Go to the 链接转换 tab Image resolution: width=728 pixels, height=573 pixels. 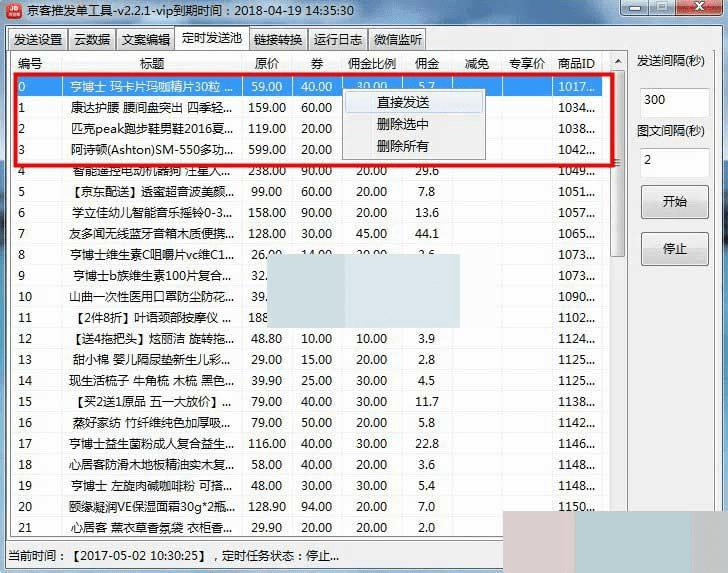(x=278, y=40)
